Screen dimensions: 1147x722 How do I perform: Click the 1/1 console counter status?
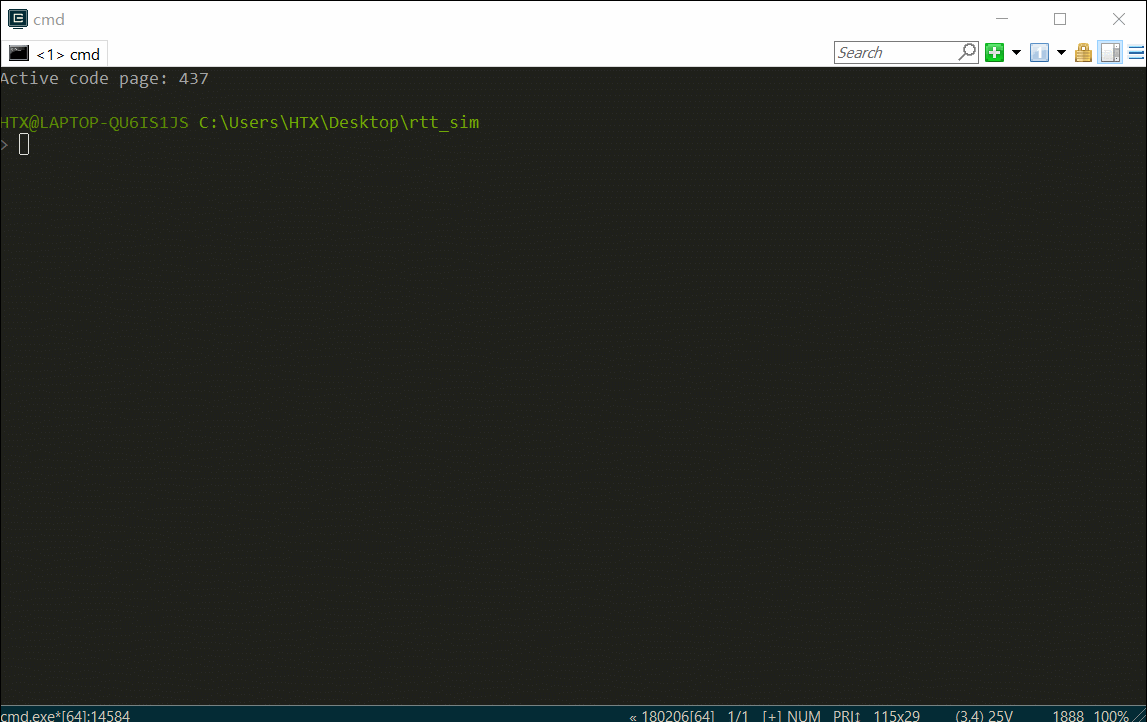pyautogui.click(x=738, y=715)
